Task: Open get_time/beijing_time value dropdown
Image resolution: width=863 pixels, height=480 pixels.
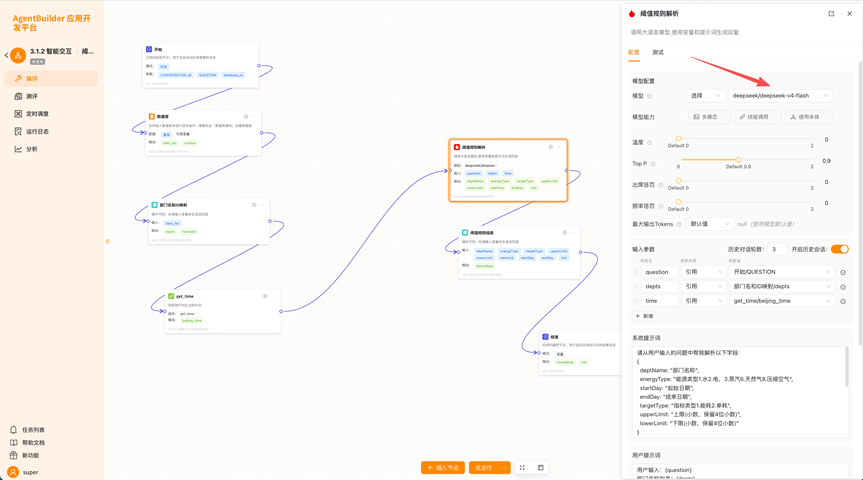Action: coord(782,301)
